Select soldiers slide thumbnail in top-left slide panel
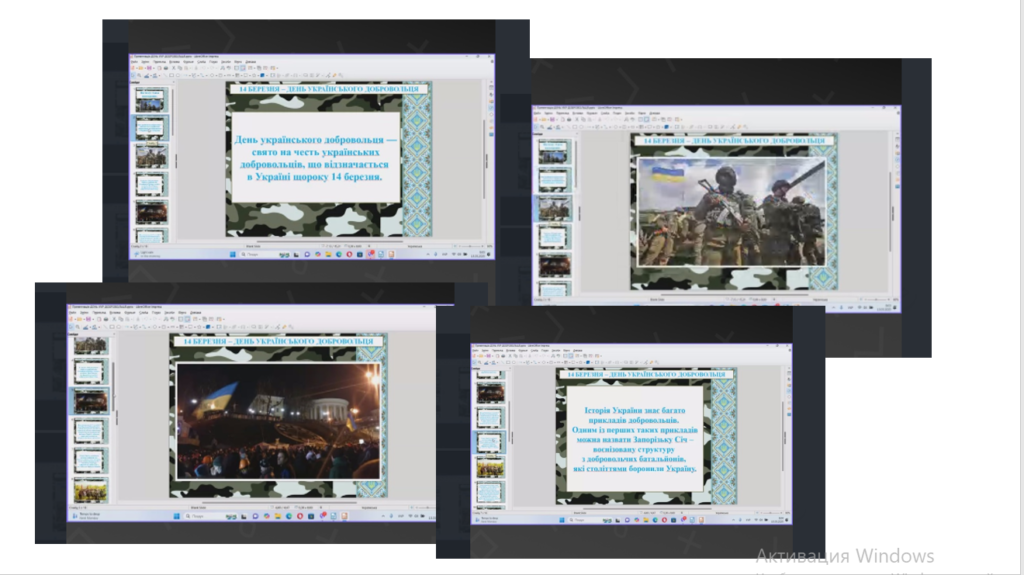The image size is (1024, 575). point(151,157)
